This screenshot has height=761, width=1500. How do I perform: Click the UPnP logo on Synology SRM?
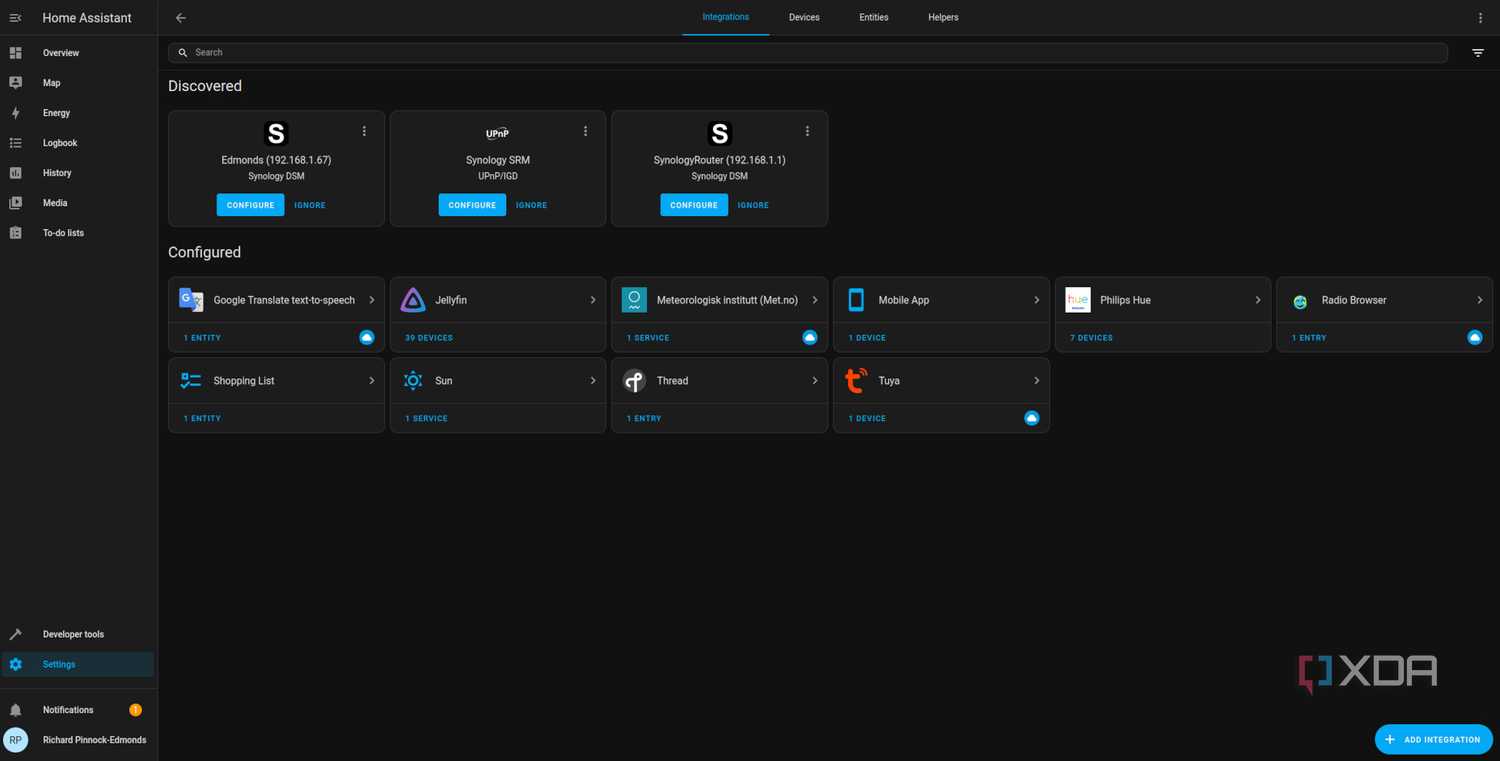[x=497, y=133]
